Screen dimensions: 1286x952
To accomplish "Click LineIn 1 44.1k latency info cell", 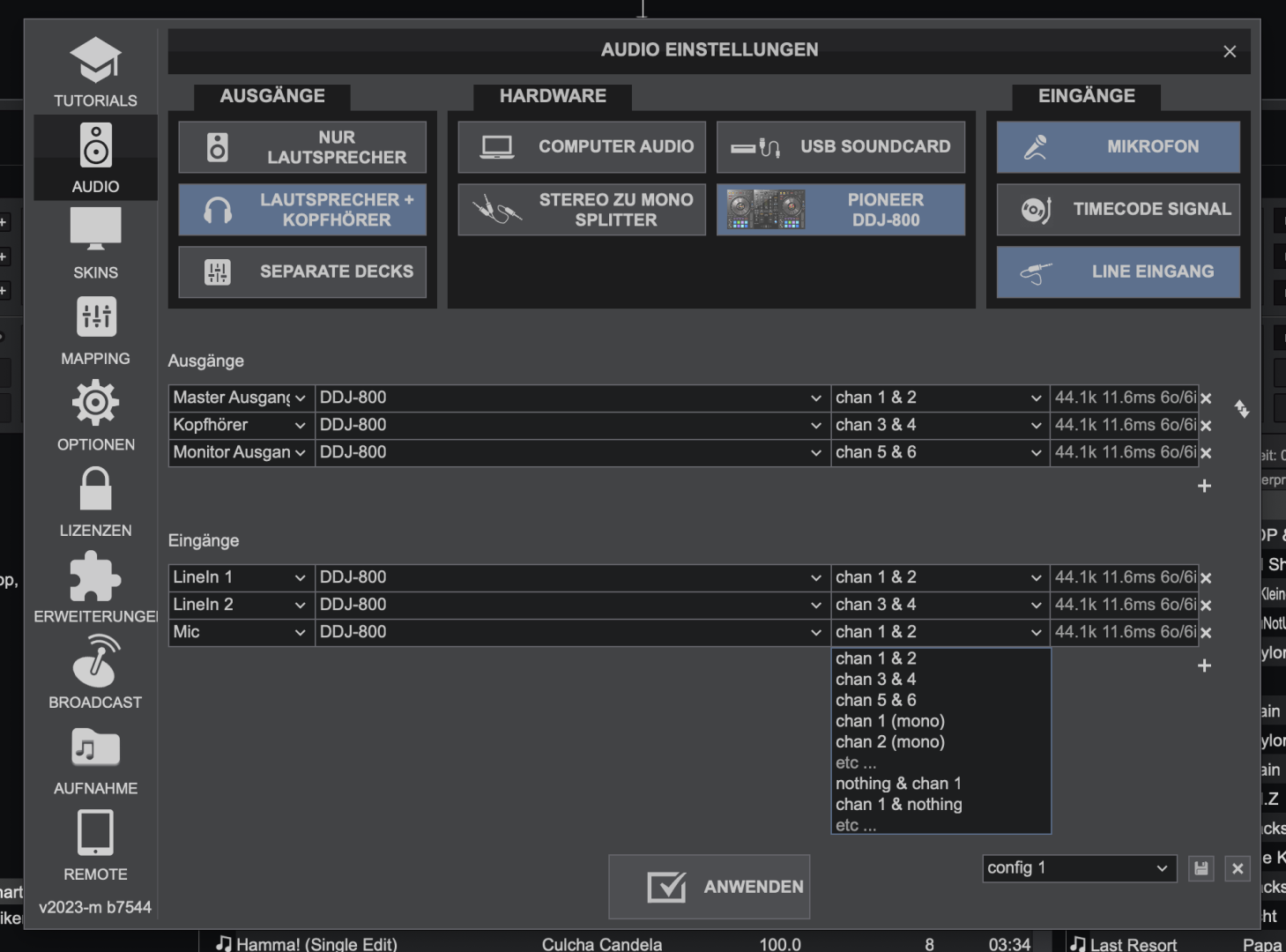I will (x=1125, y=578).
